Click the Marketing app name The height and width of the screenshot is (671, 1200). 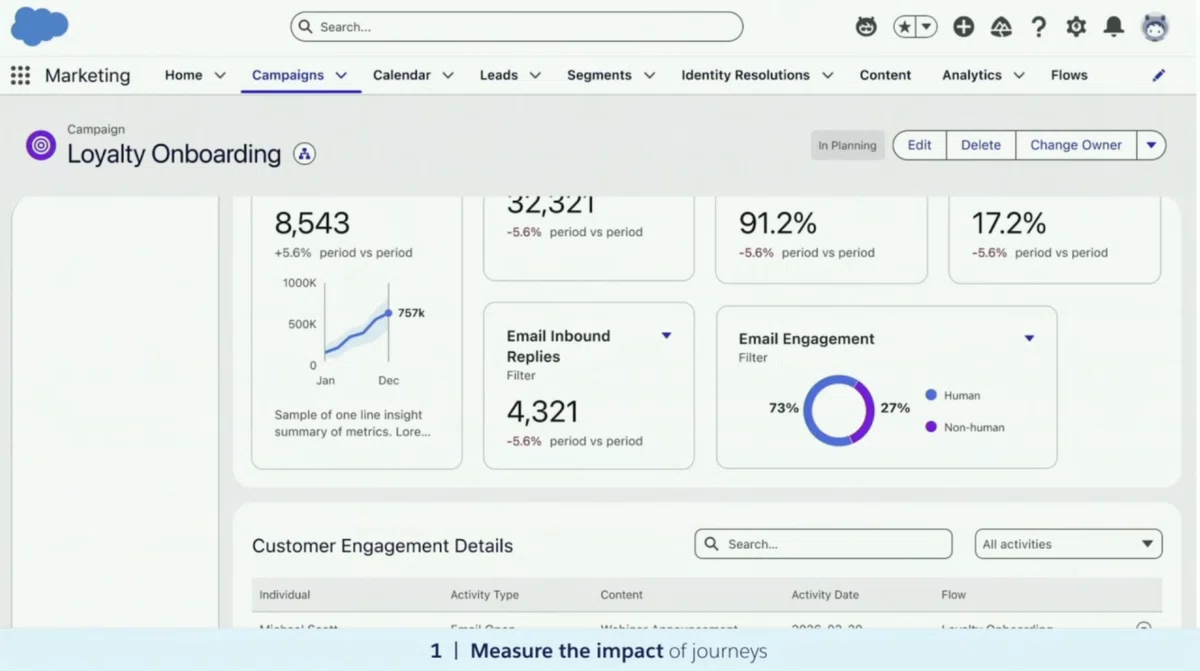tap(87, 75)
